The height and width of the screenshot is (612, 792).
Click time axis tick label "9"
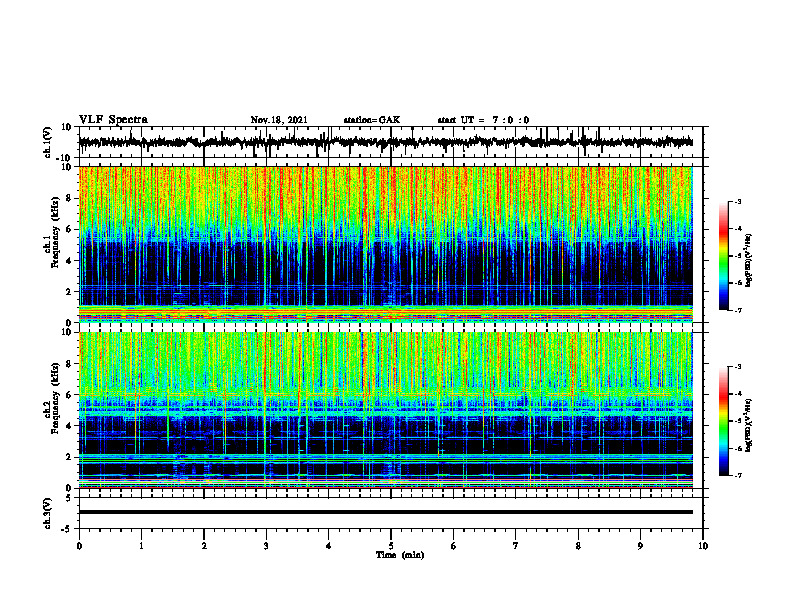[640, 546]
